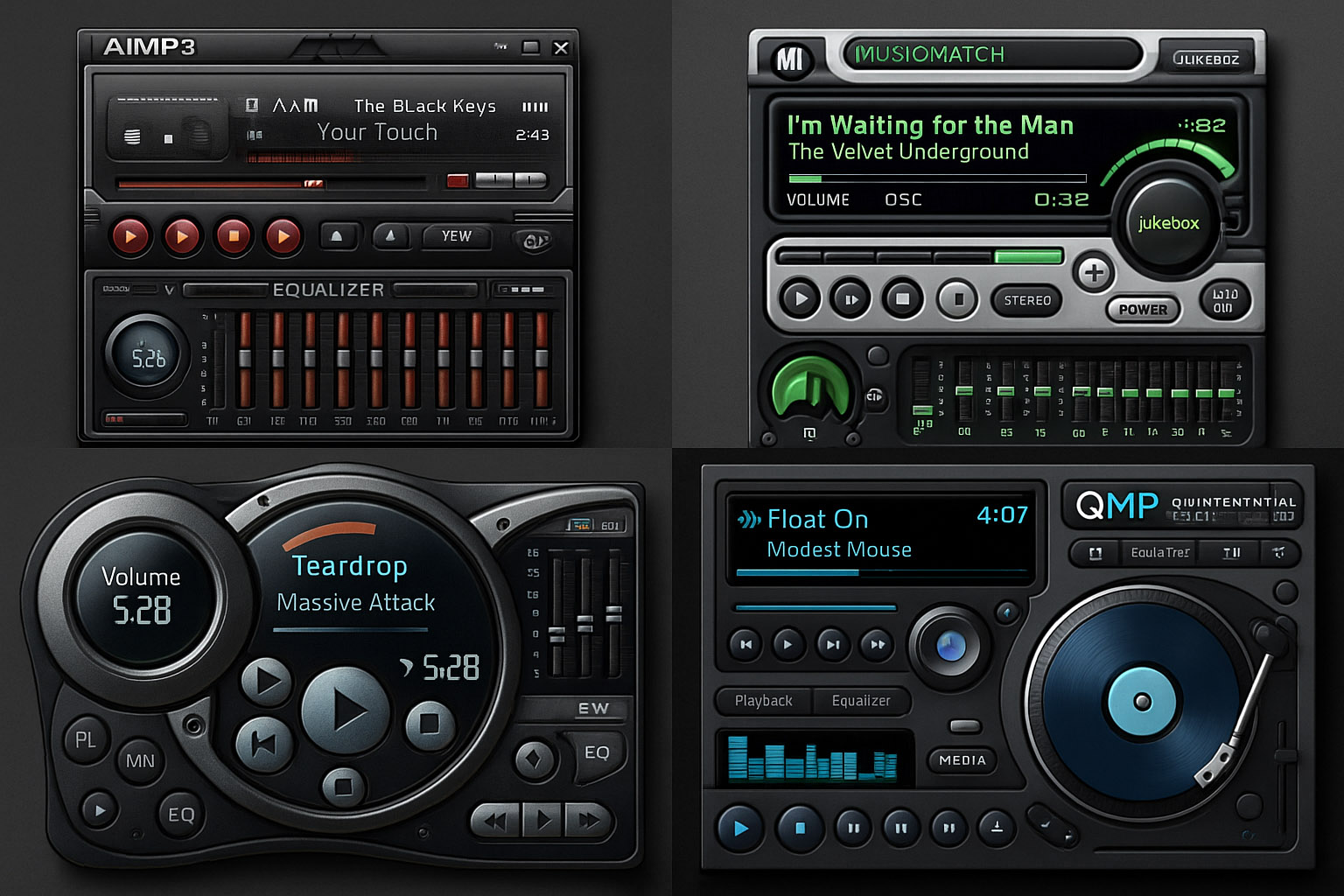Image resolution: width=1344 pixels, height=896 pixels.
Task: Expand the V dropdown beside EQUALIZER
Action: [169, 290]
